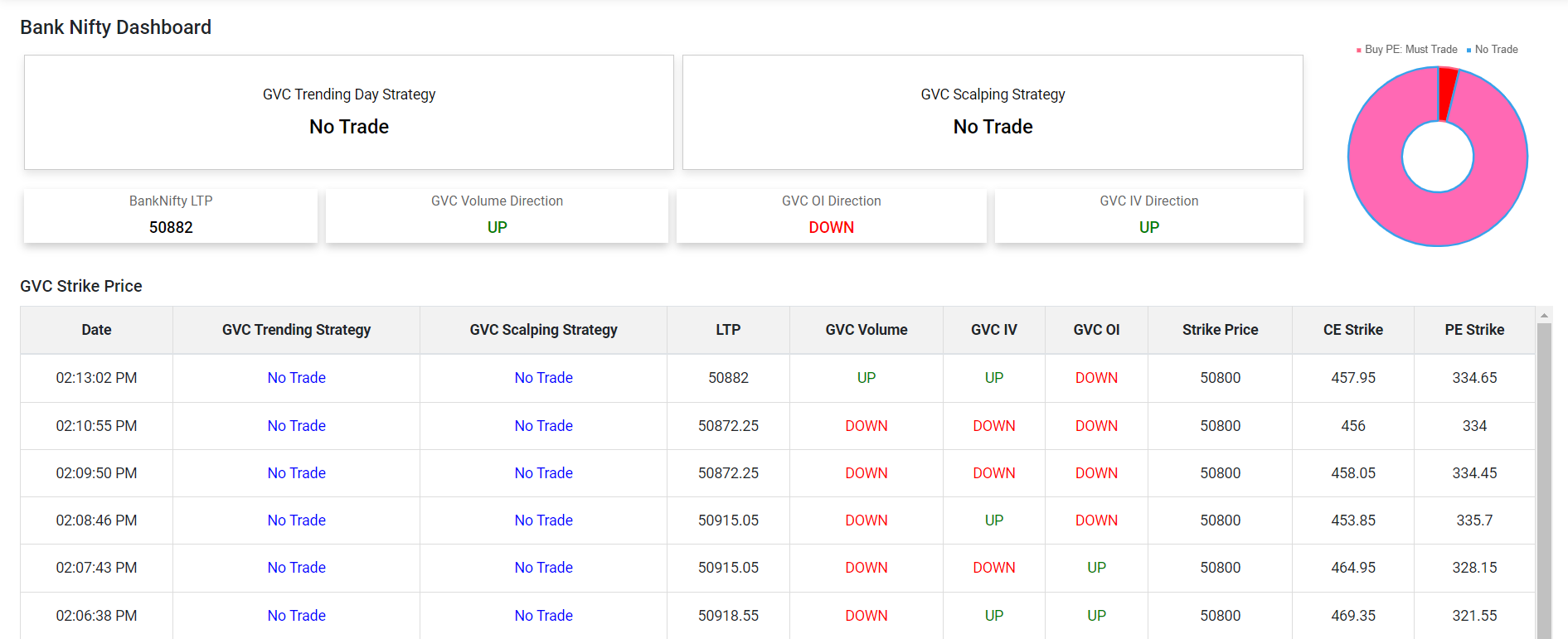Click GVC Volume UP in 02:13:02 row
Image resolution: width=1568 pixels, height=639 pixels.
[867, 378]
